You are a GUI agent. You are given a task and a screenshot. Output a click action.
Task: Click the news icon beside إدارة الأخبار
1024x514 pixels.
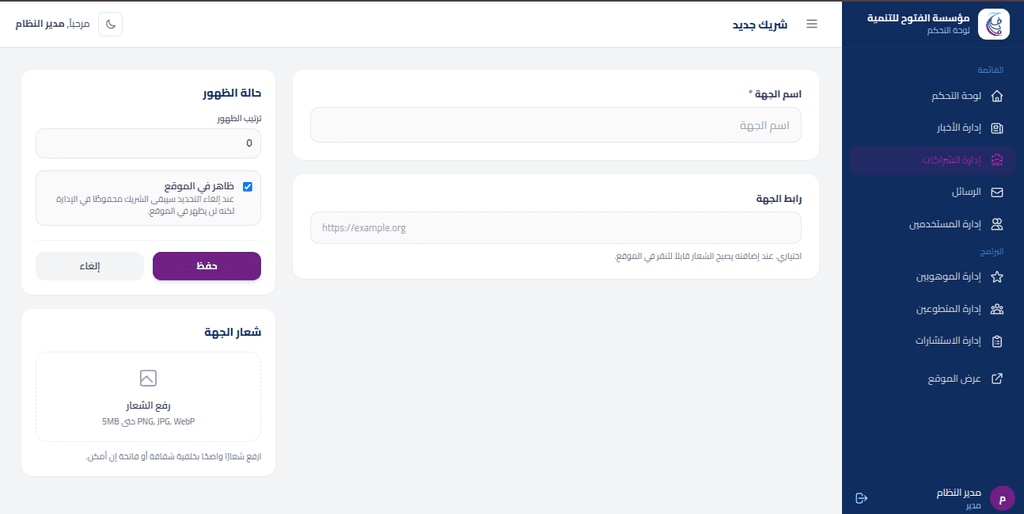tap(997, 128)
